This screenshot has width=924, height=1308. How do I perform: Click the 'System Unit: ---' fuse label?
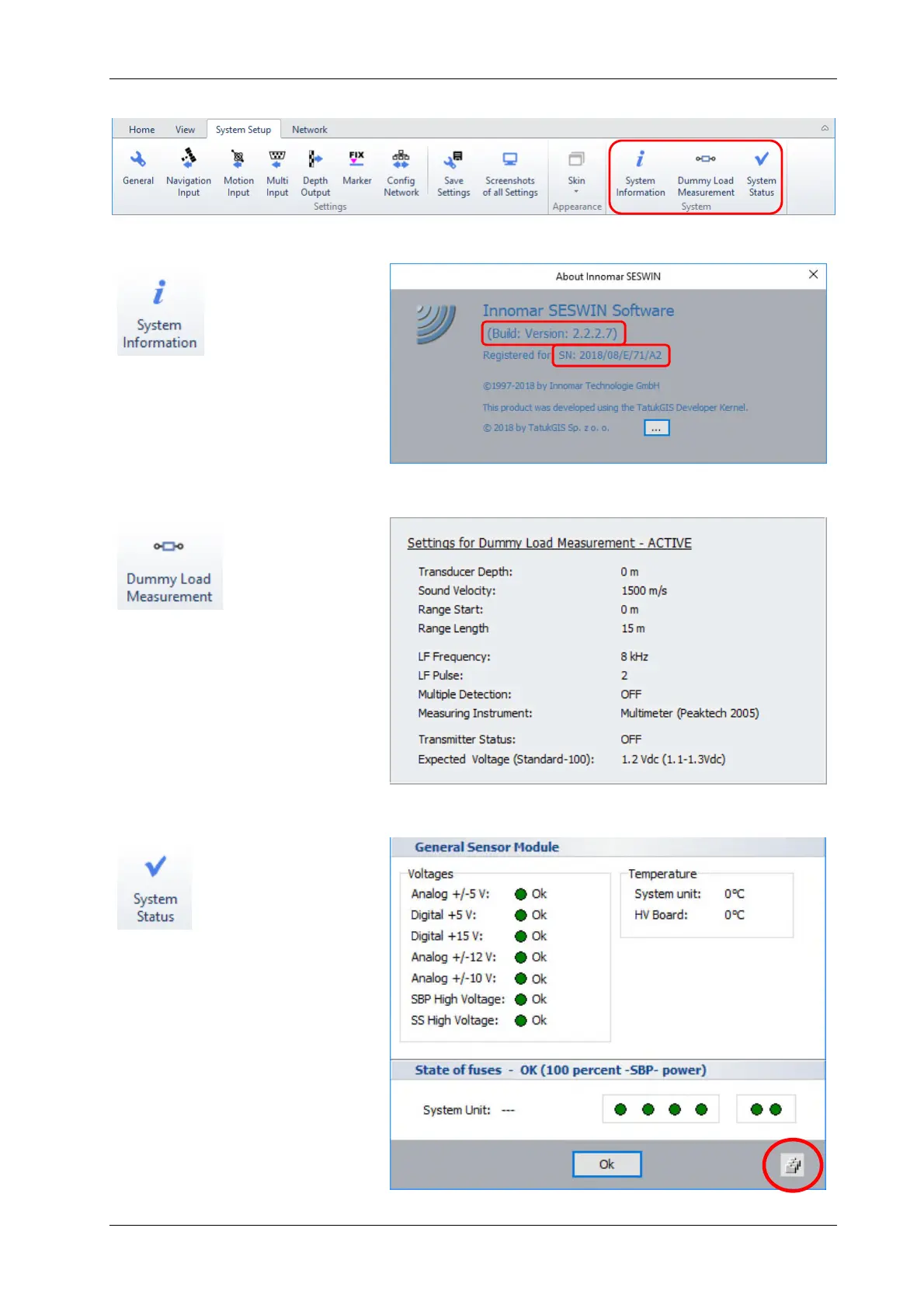pyautogui.click(x=469, y=1110)
